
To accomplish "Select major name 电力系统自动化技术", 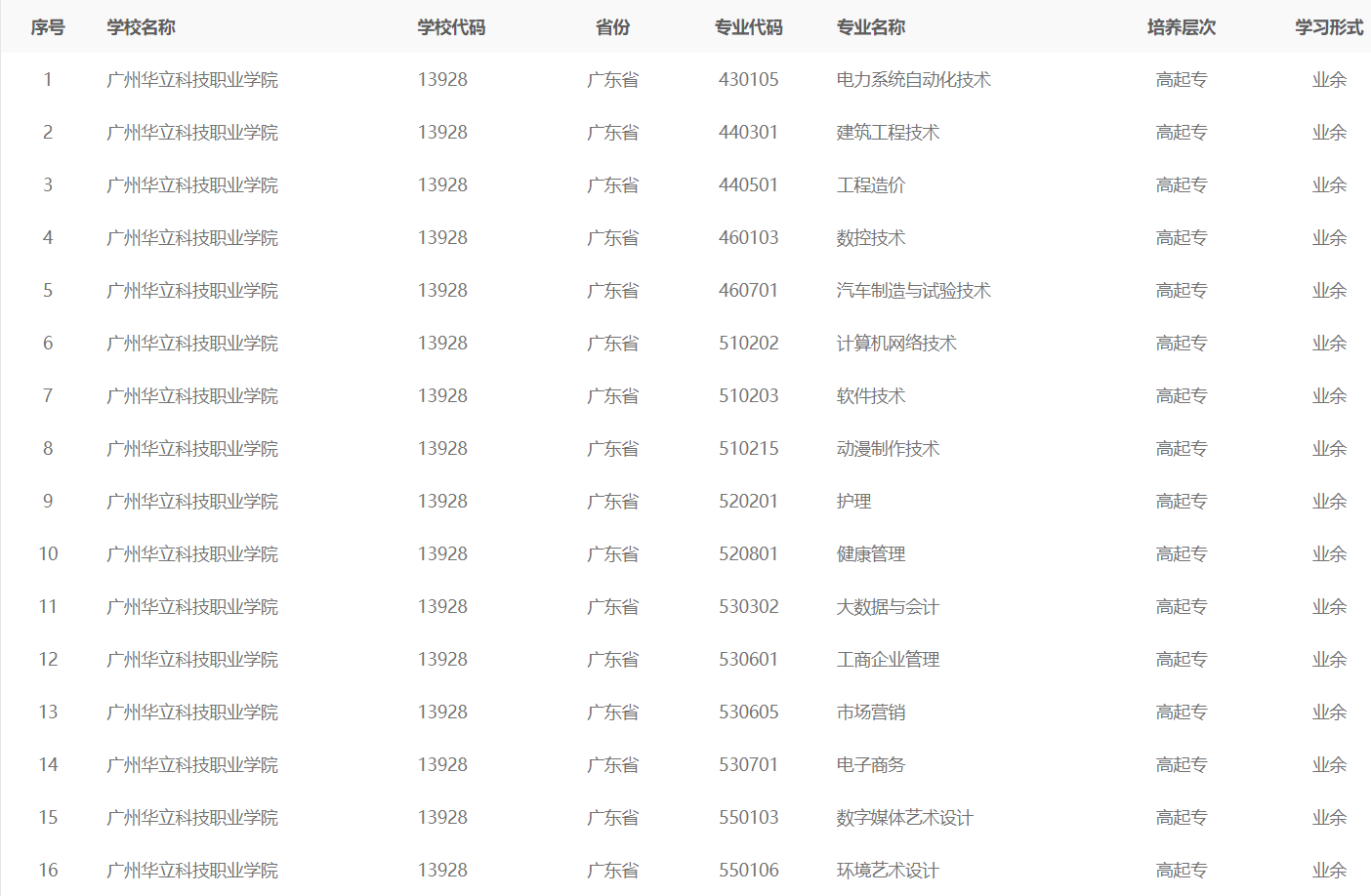I will 914,80.
